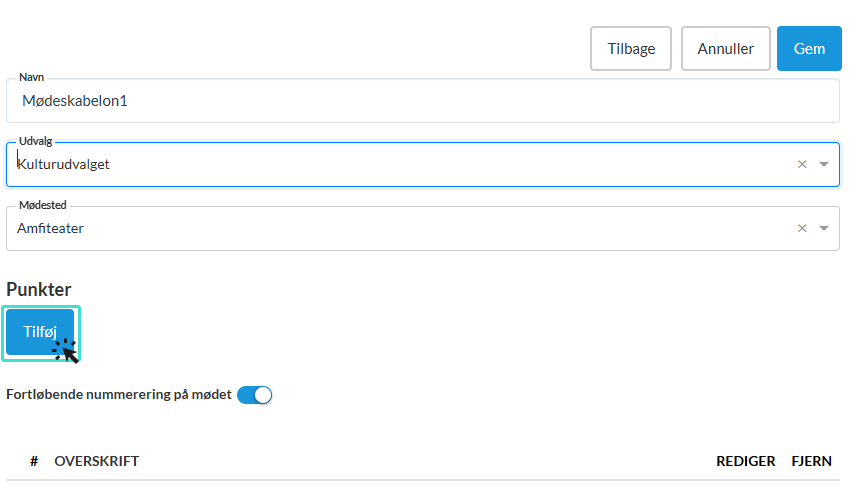Click the Amfiteater combo box field

[x=400, y=228]
